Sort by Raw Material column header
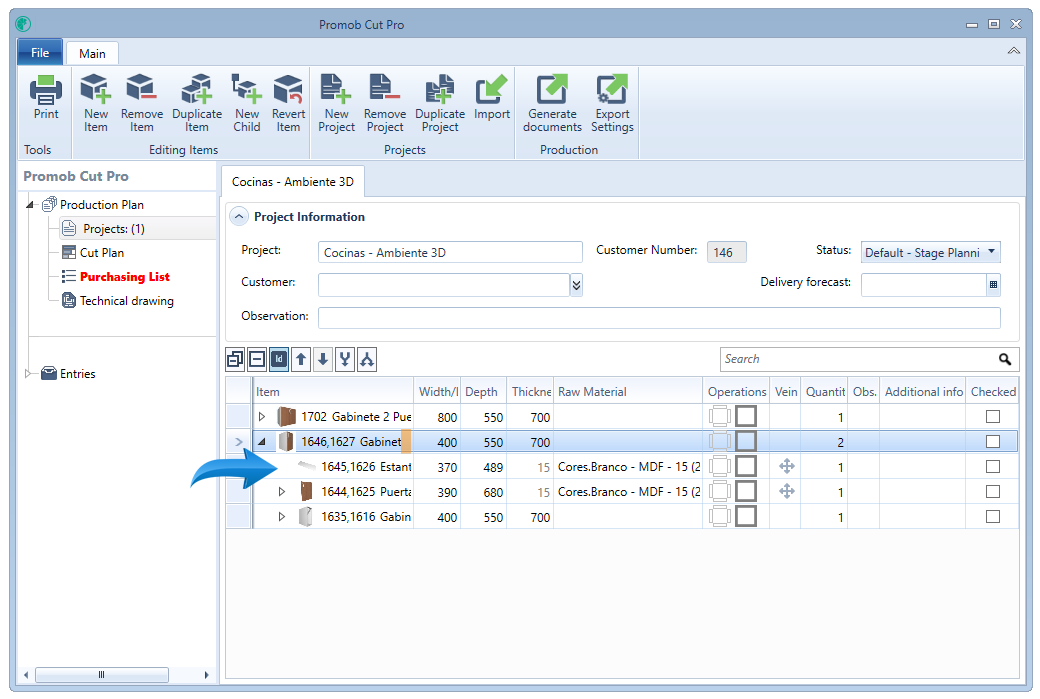 tap(627, 391)
